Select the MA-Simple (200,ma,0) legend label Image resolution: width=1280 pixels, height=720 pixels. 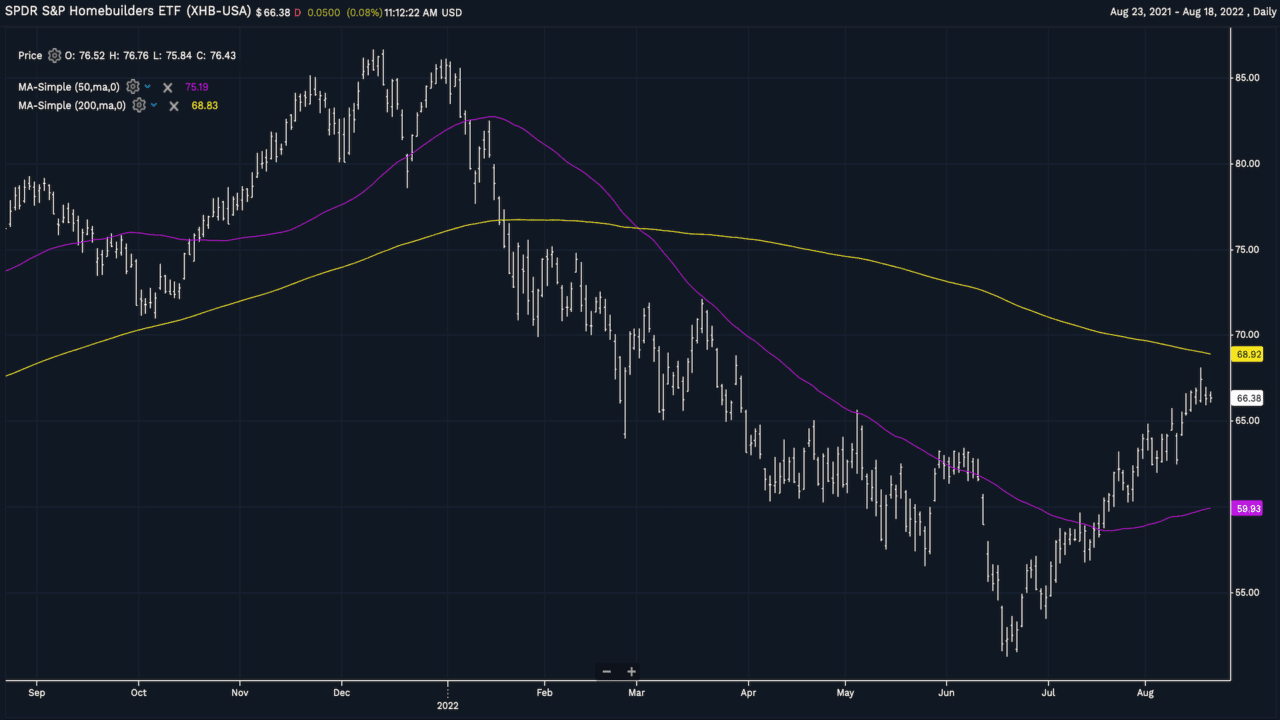71,106
